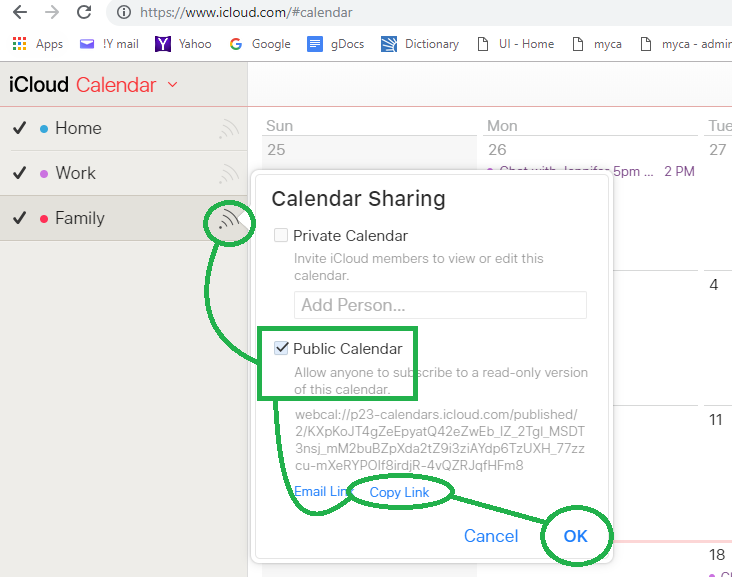Screen dimensions: 732x577
Task: Click the share icon next to Work calendar
Action: tap(229, 174)
